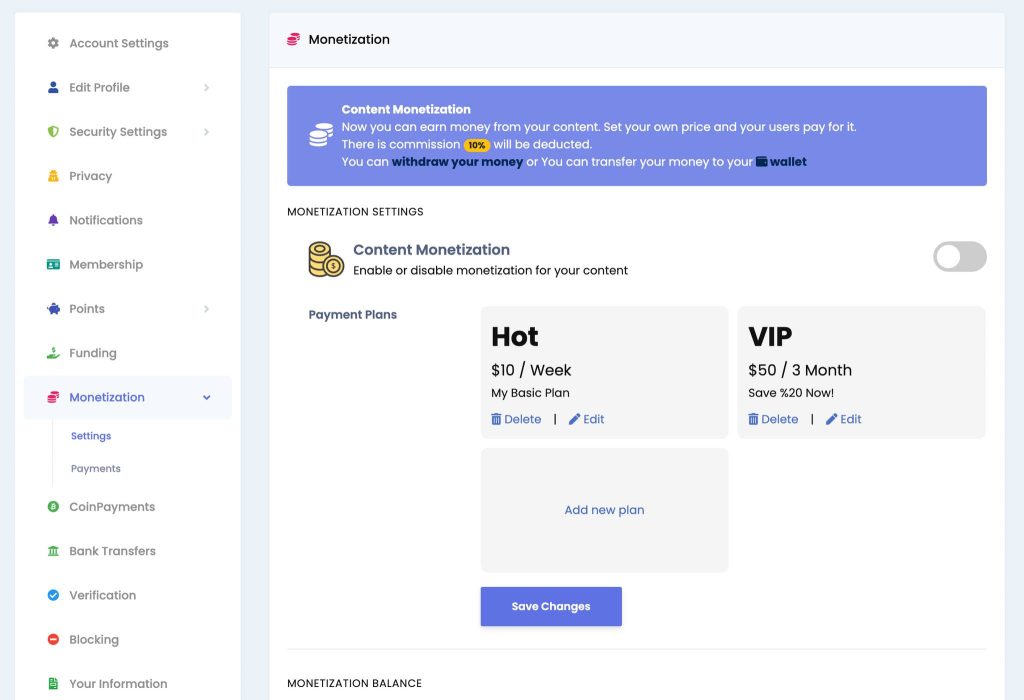Click the Account Settings gear icon
The width and height of the screenshot is (1024, 700).
pyautogui.click(x=53, y=43)
